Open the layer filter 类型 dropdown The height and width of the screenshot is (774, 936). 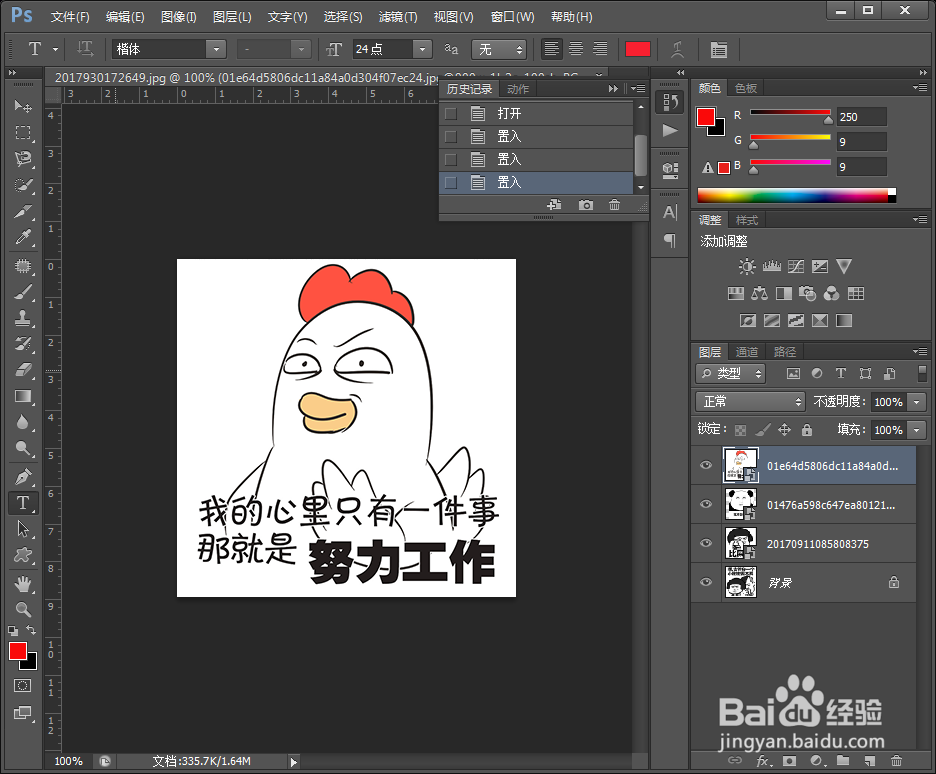(730, 374)
